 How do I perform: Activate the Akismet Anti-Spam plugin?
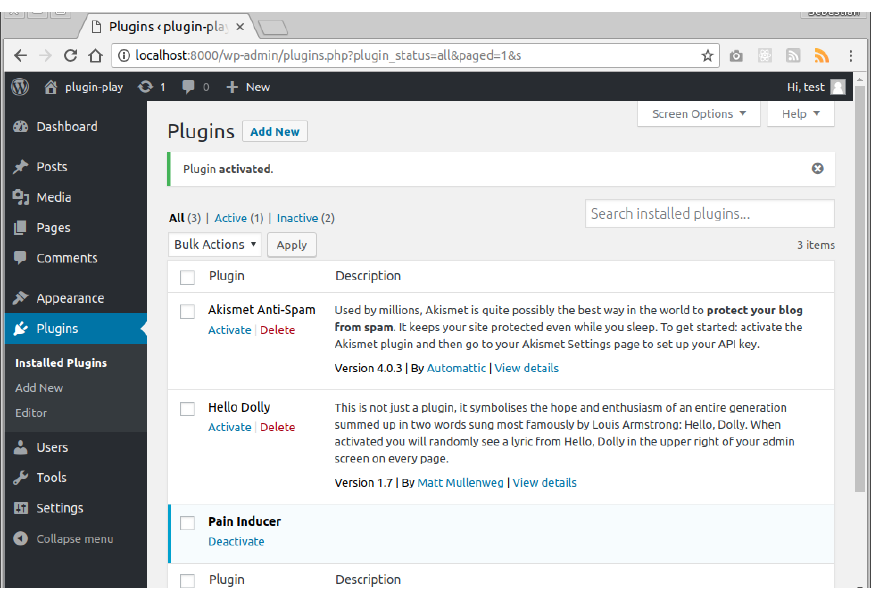click(229, 330)
